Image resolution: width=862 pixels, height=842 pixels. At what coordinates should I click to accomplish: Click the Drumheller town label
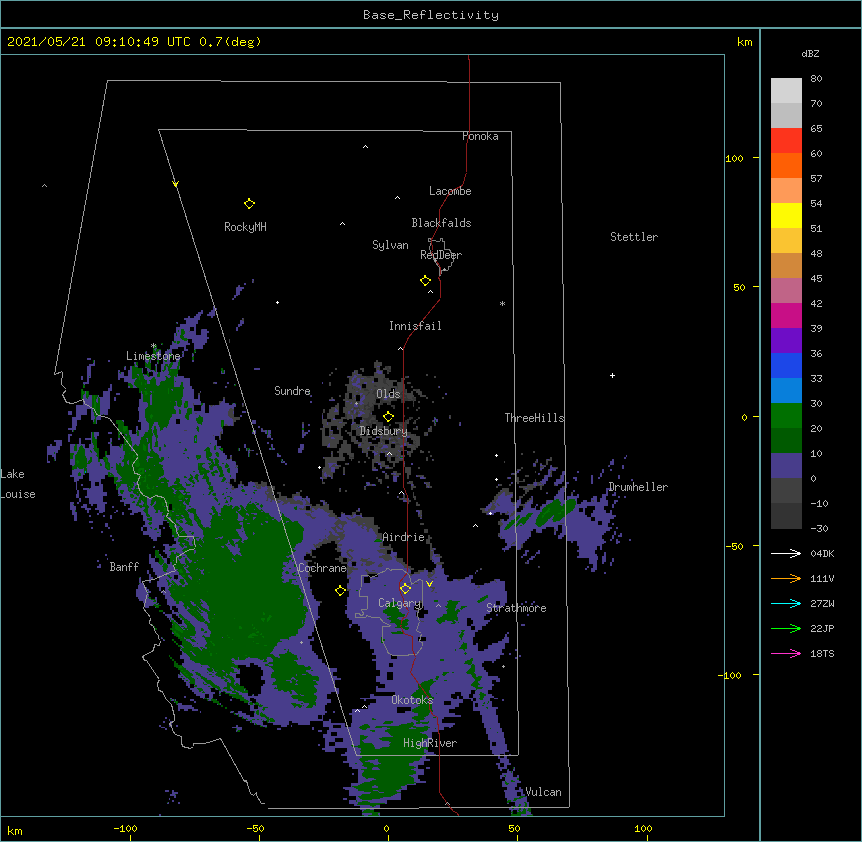(638, 487)
